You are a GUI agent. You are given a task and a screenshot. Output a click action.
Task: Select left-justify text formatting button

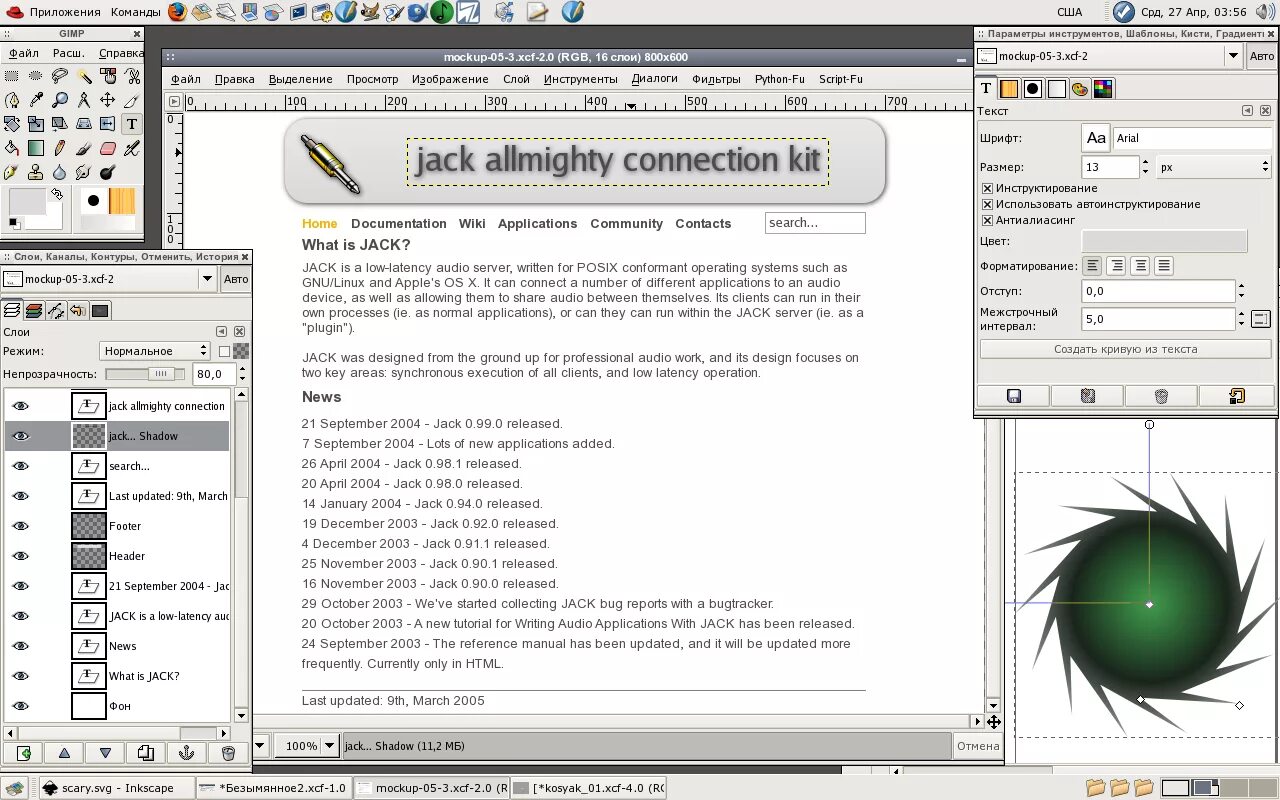1092,266
